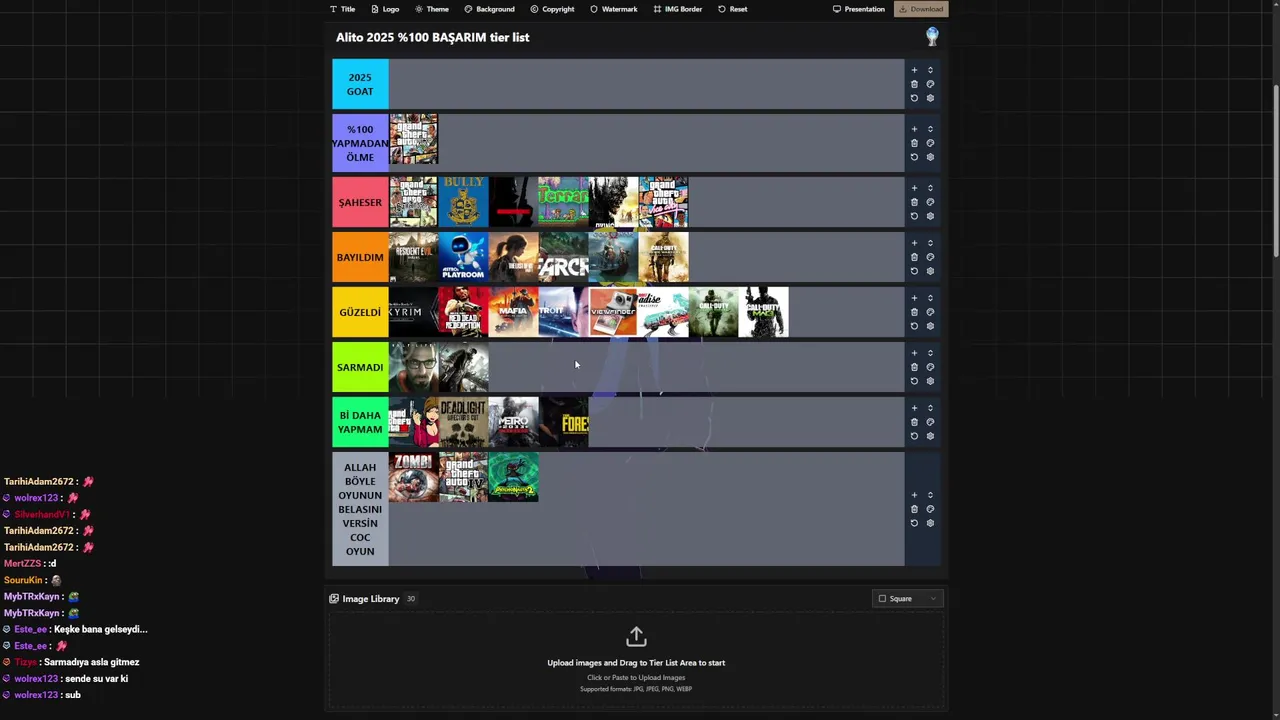Click the plus icon on %100 YAPMADAN ÖLME row
The height and width of the screenshot is (720, 1280).
(914, 129)
